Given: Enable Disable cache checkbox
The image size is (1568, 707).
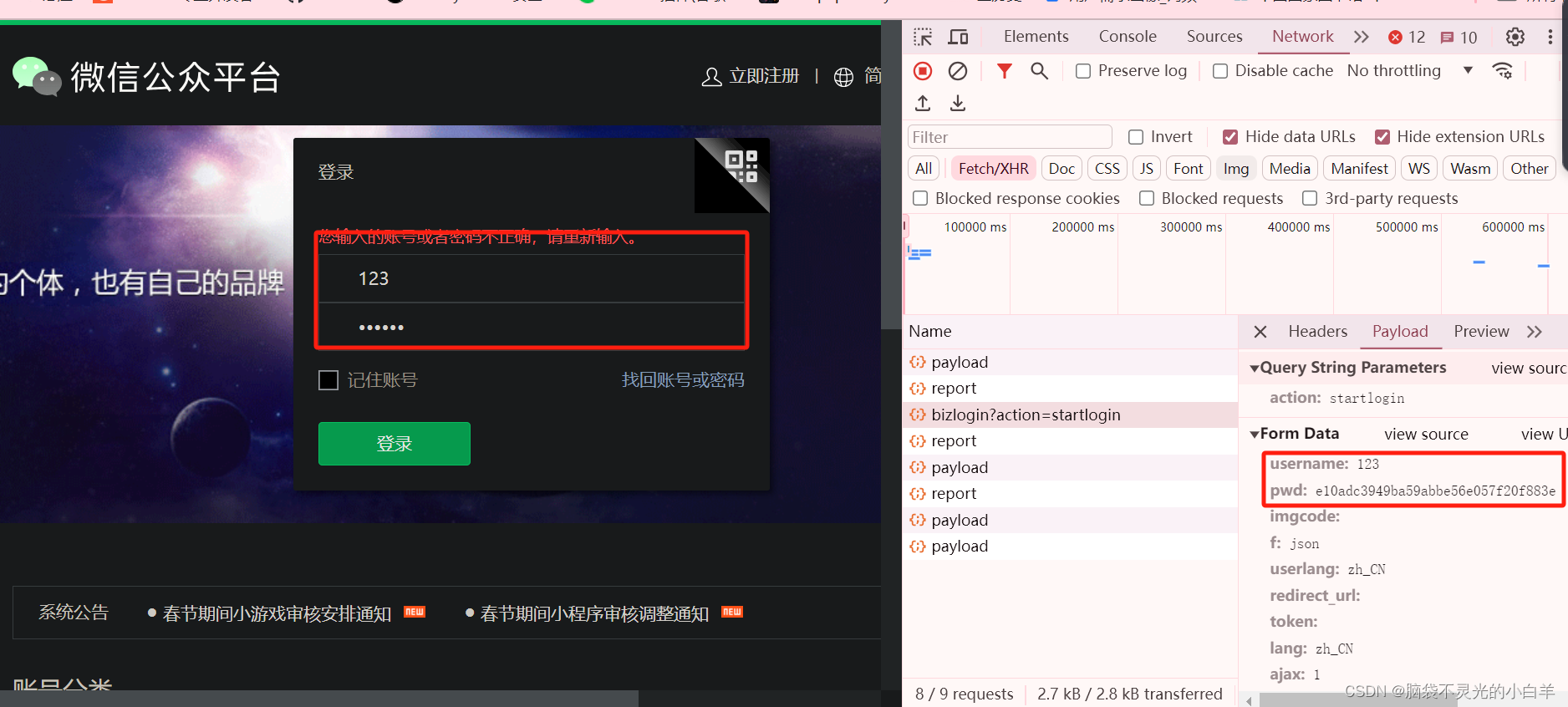Looking at the screenshot, I should (1220, 71).
